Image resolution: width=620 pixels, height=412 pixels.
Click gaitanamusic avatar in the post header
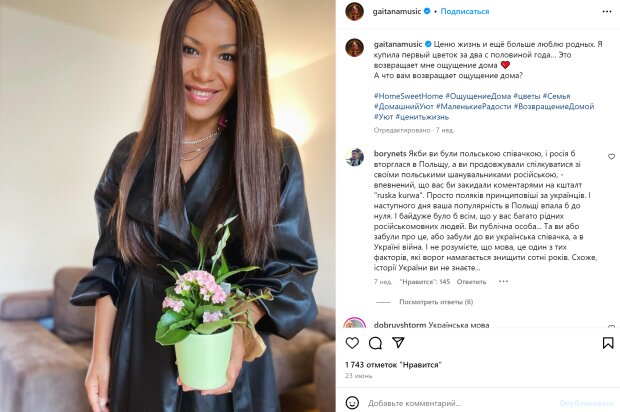pos(354,11)
